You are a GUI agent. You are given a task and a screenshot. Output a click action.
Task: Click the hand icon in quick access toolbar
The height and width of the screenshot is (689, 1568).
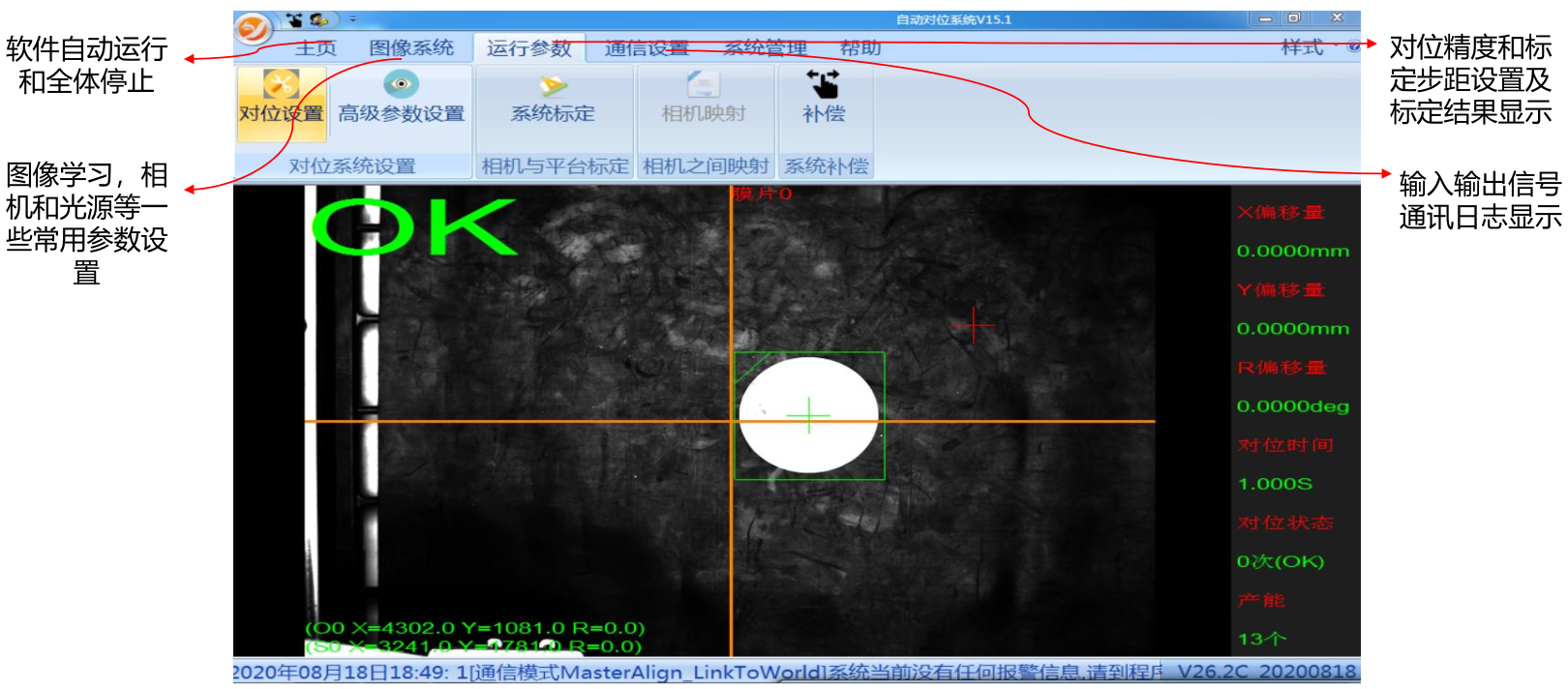coord(294,19)
